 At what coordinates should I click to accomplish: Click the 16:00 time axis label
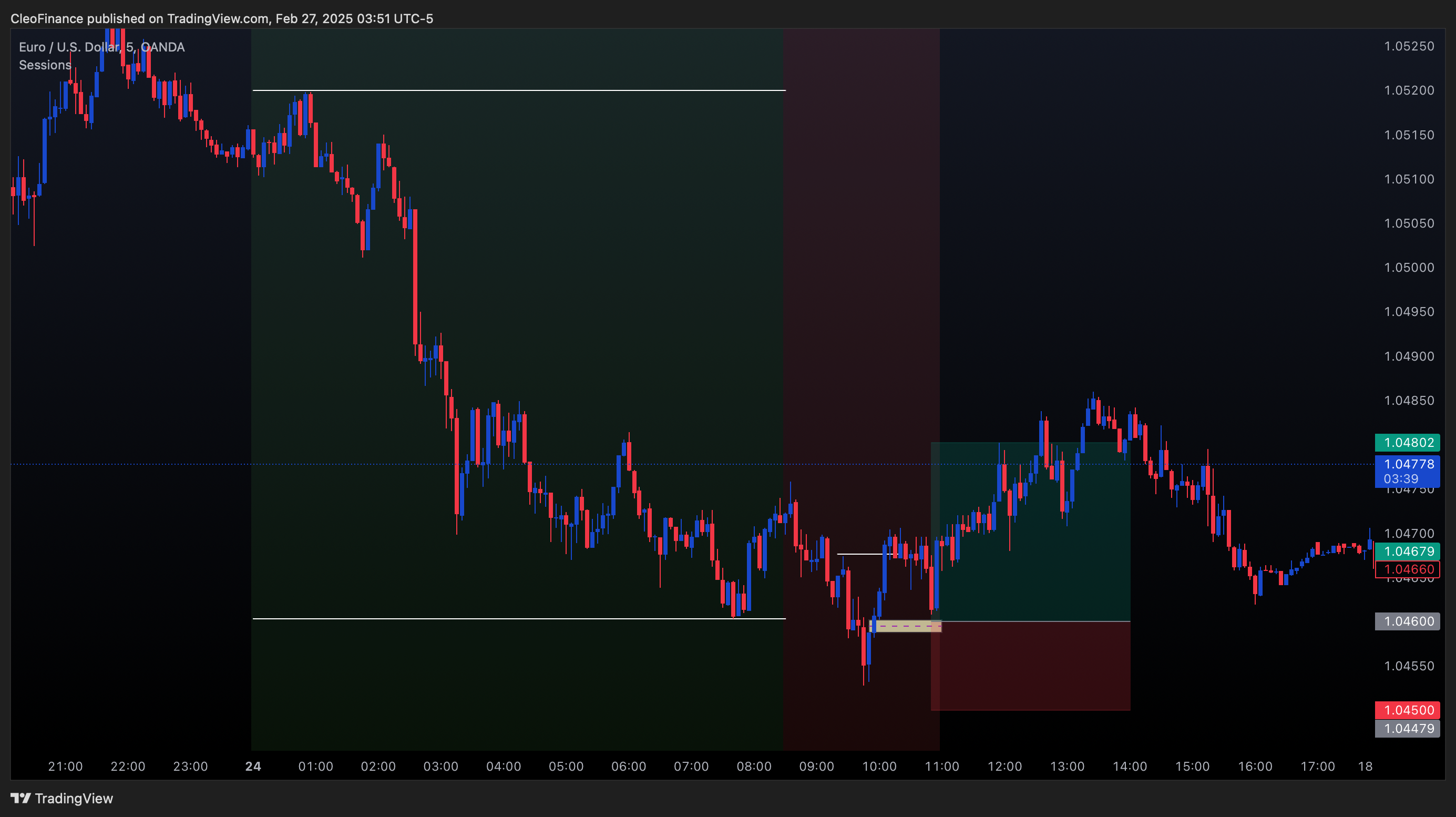(x=1255, y=766)
